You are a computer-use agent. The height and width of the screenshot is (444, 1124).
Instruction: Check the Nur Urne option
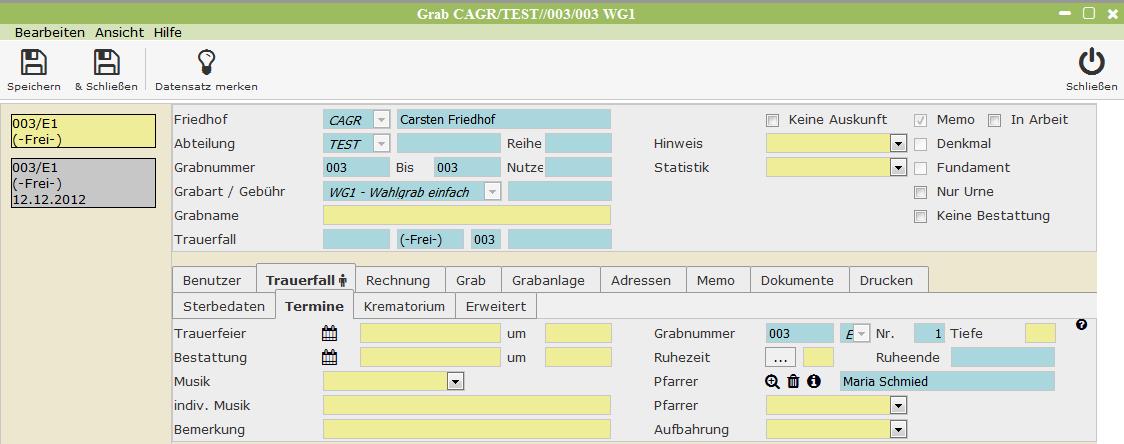[x=921, y=192]
